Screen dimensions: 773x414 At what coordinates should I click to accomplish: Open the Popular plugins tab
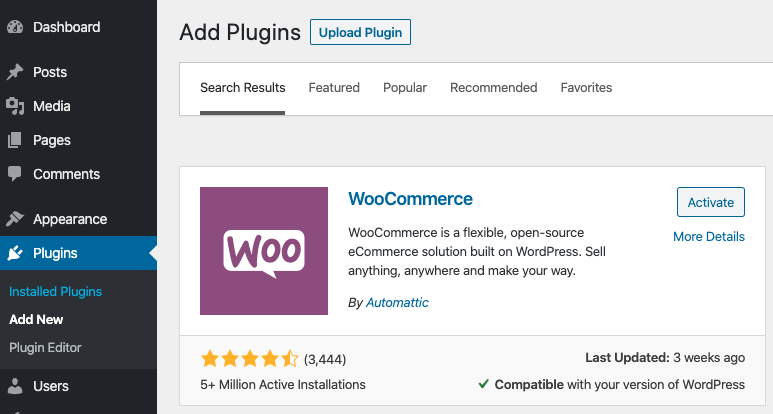(405, 88)
